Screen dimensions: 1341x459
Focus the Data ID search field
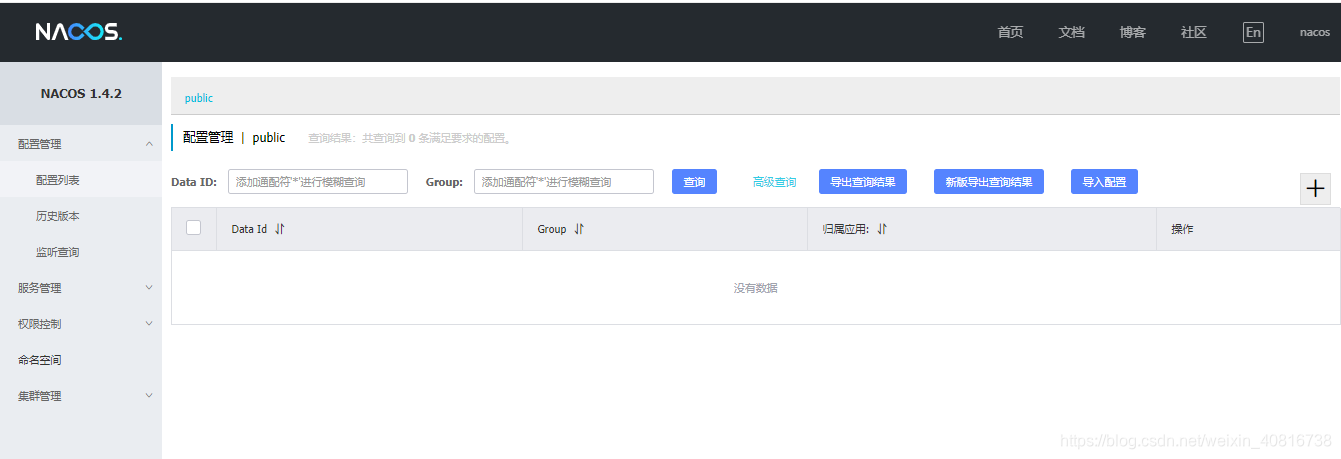click(318, 182)
